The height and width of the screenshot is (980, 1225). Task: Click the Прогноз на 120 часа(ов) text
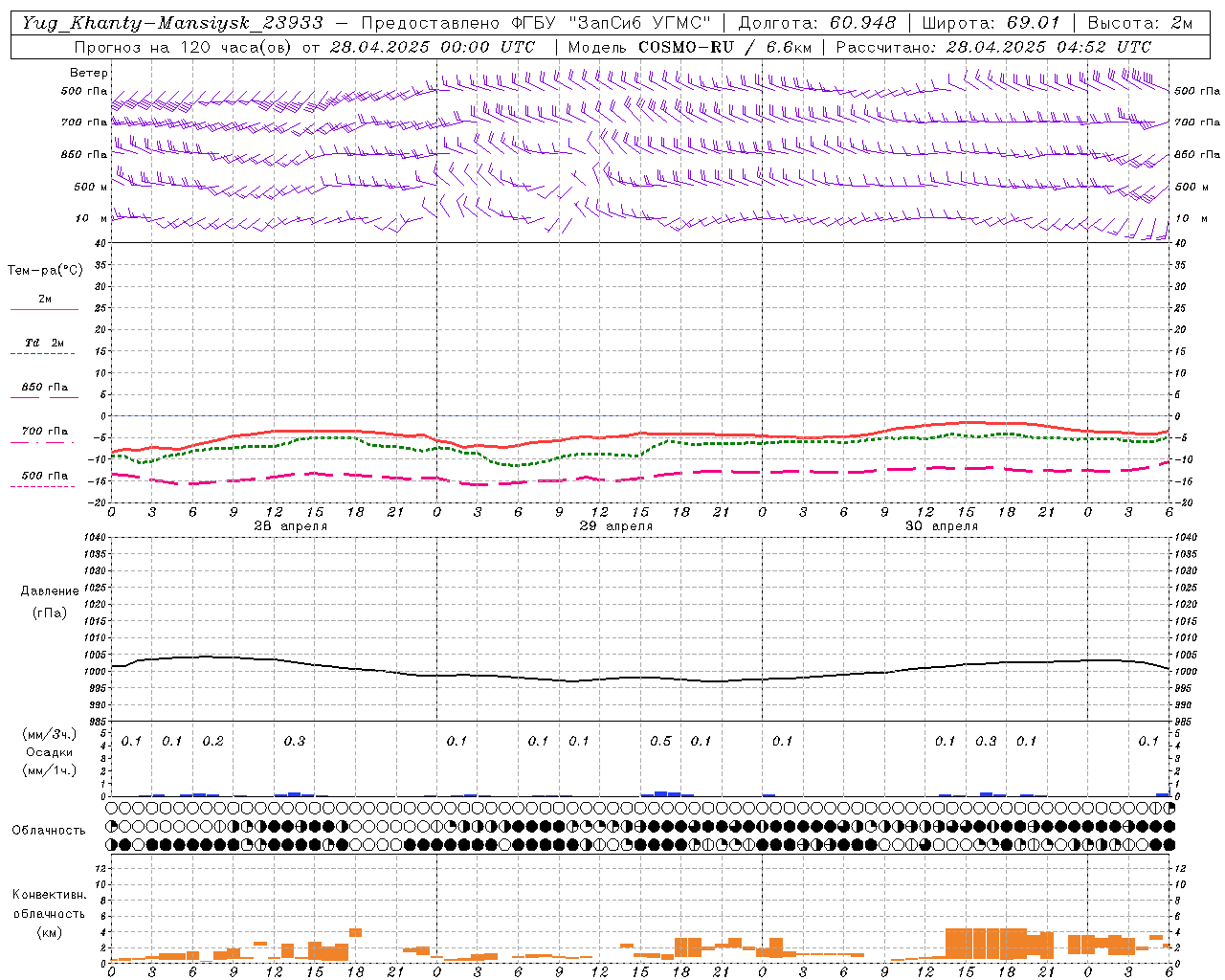[184, 47]
